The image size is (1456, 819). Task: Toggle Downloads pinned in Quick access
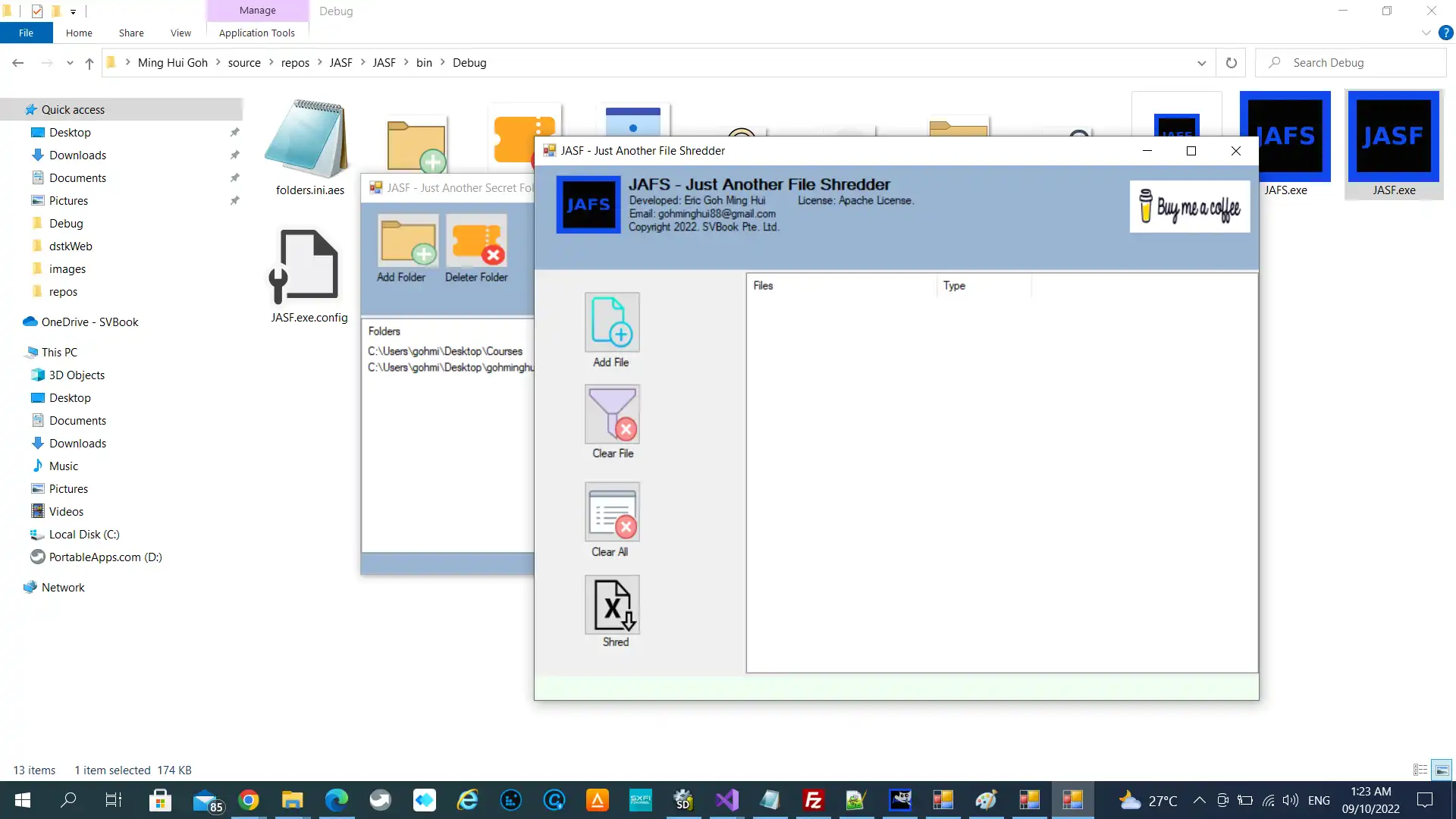(234, 155)
